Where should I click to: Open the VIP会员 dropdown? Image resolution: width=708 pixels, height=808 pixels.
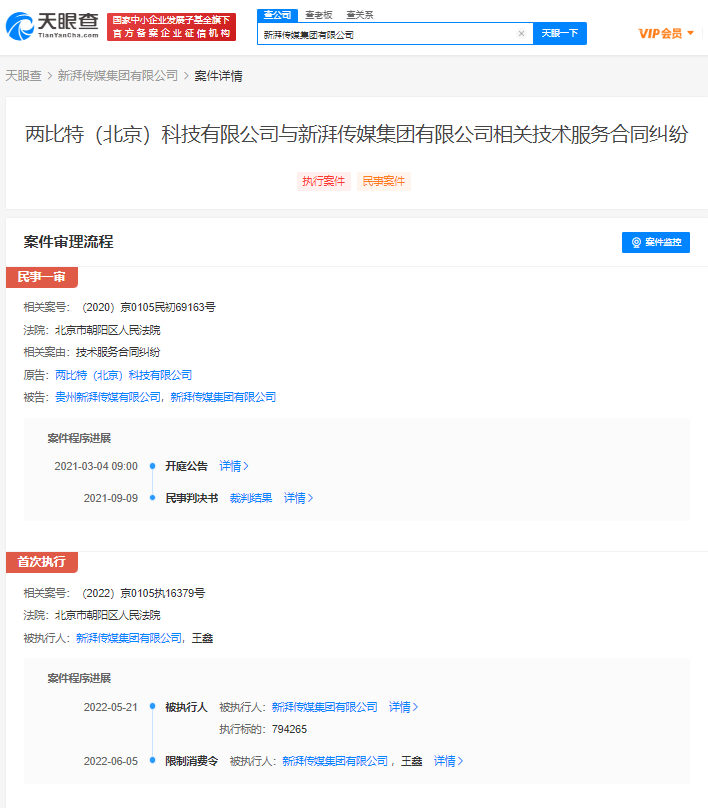click(665, 34)
